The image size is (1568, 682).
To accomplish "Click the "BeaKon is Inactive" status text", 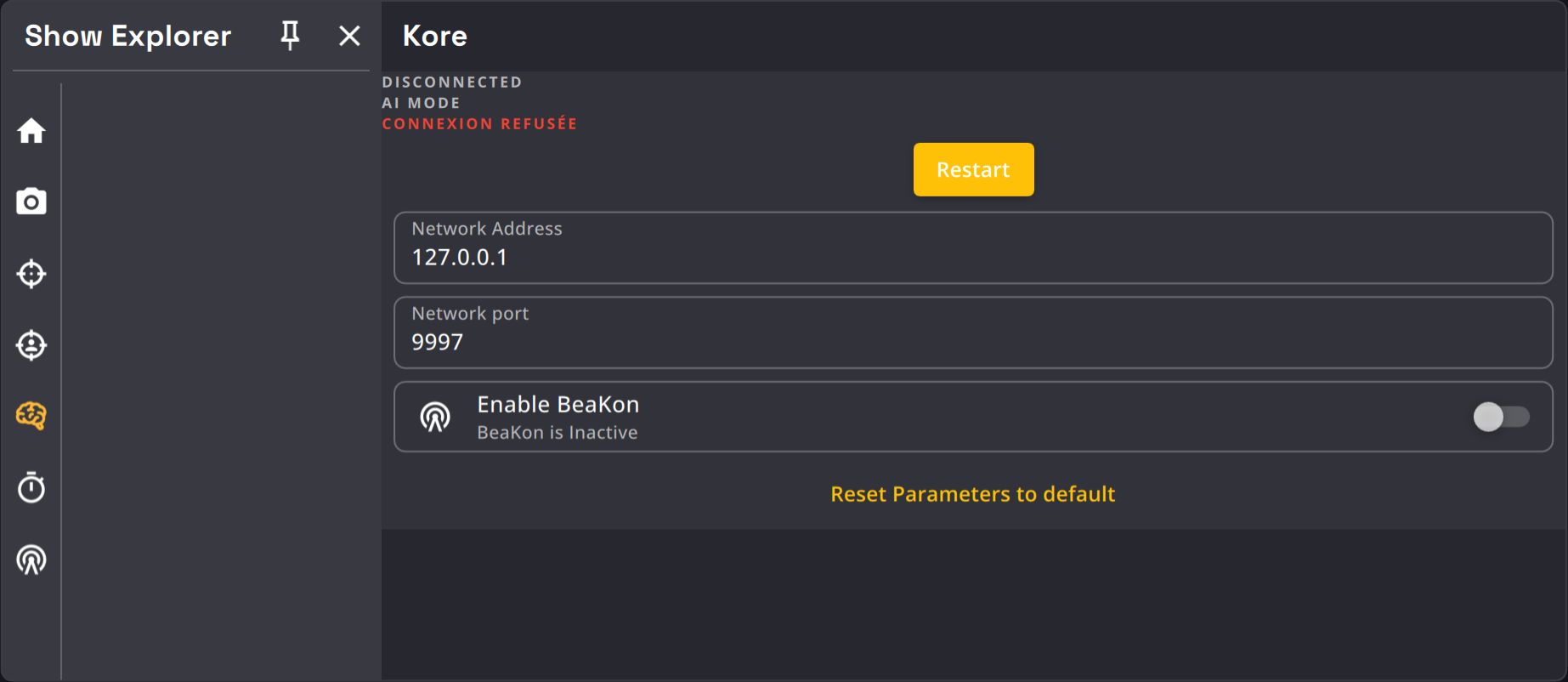I will click(x=557, y=433).
